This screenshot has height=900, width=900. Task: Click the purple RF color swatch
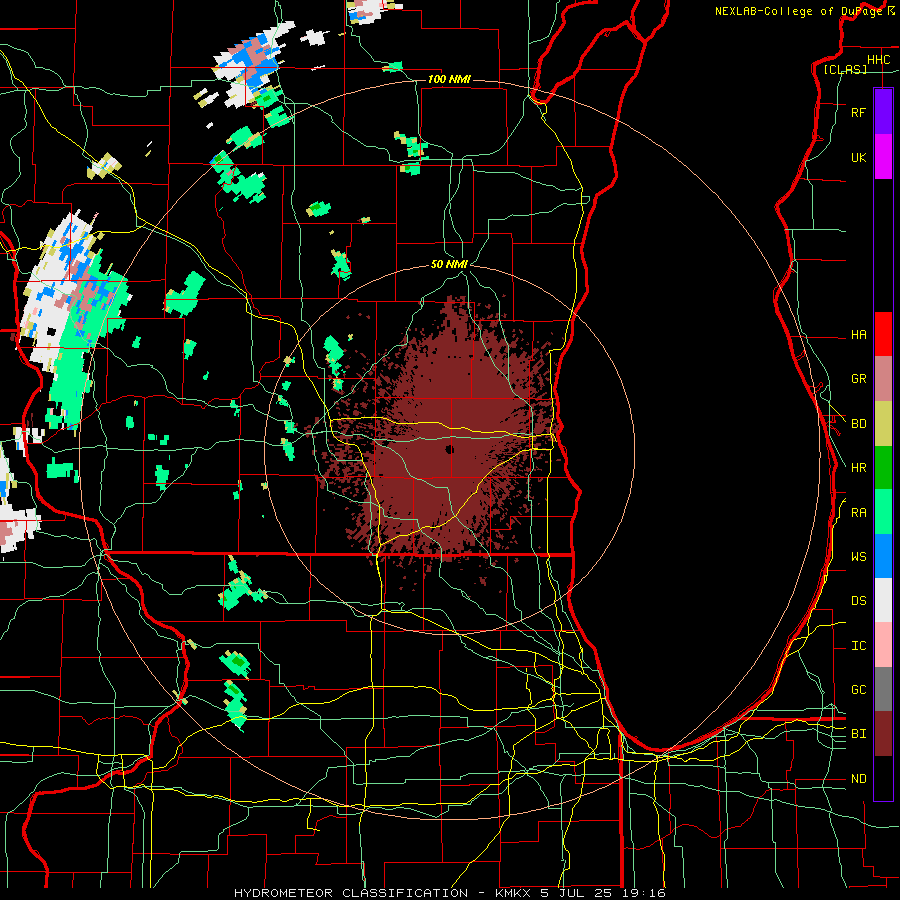pyautogui.click(x=883, y=112)
